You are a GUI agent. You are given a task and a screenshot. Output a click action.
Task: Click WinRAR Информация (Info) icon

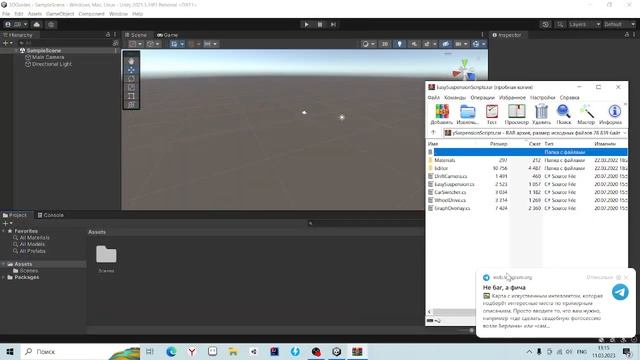(611, 114)
